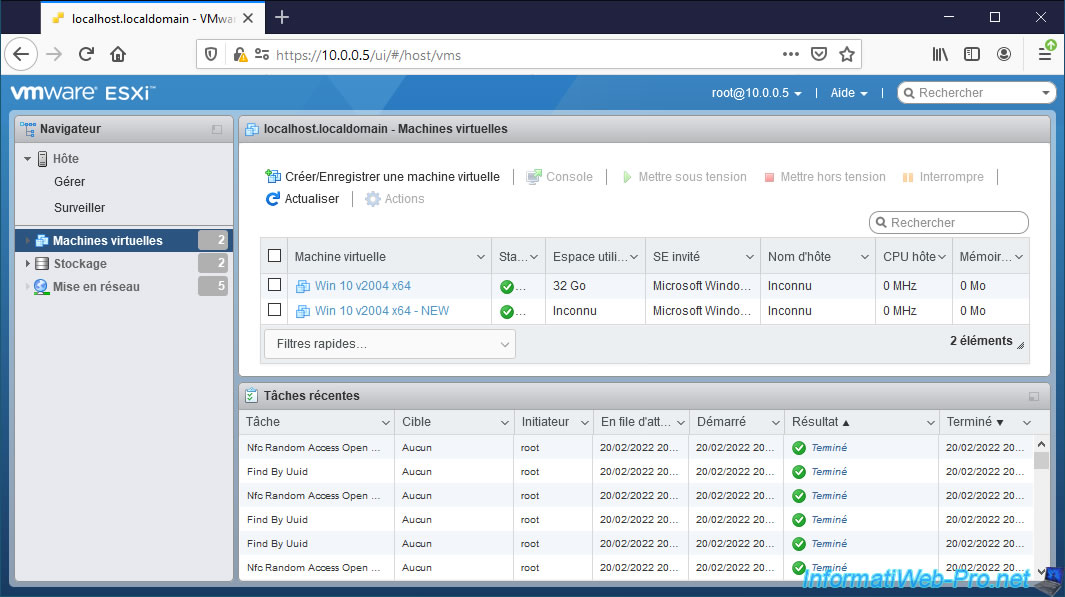Viewport: 1065px width, 597px height.
Task: Minimize the Tâches récentes panel
Action: pos(1034,396)
